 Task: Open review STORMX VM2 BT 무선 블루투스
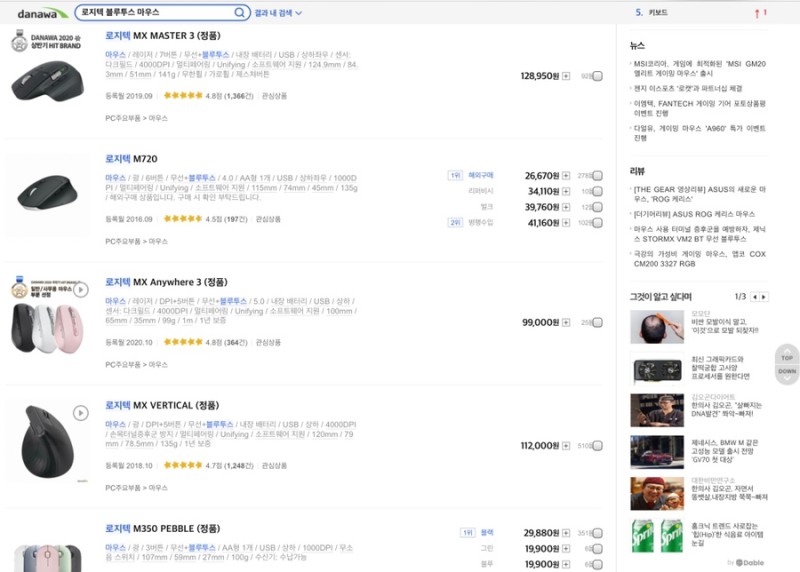coord(699,234)
